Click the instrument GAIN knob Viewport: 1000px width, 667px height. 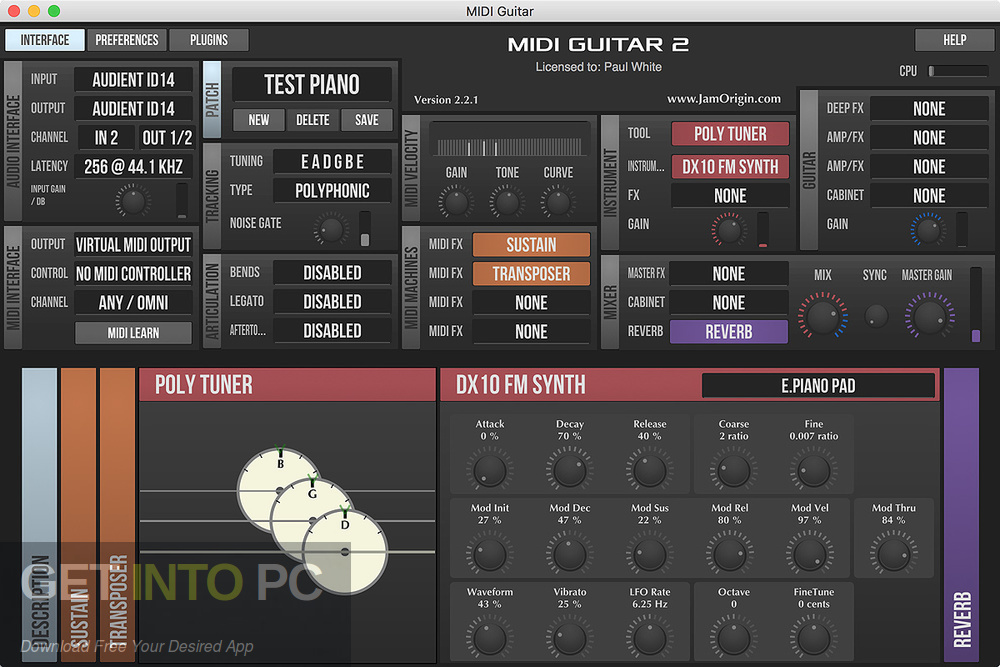tap(729, 230)
